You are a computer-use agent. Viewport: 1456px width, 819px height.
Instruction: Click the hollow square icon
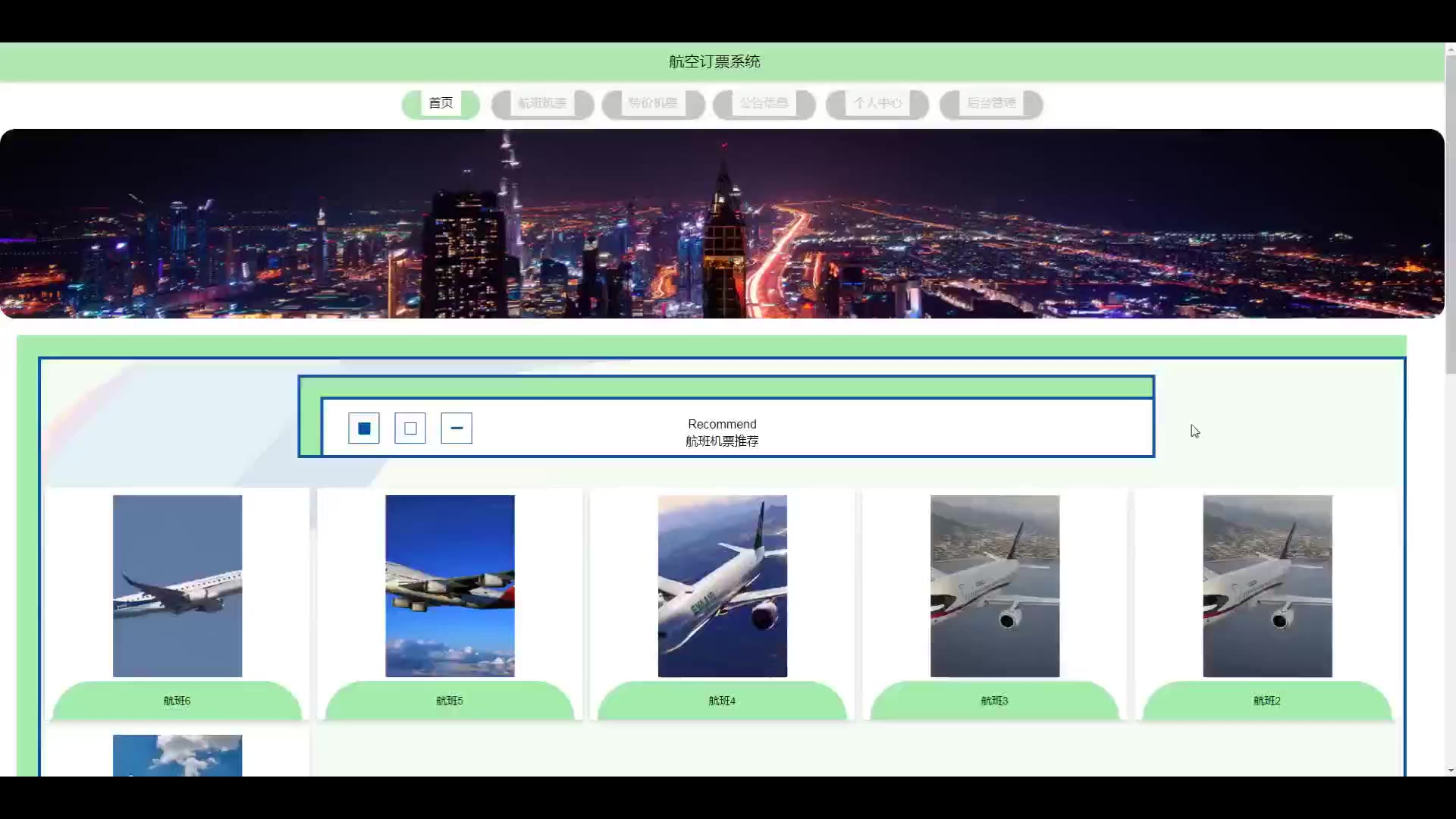410,428
